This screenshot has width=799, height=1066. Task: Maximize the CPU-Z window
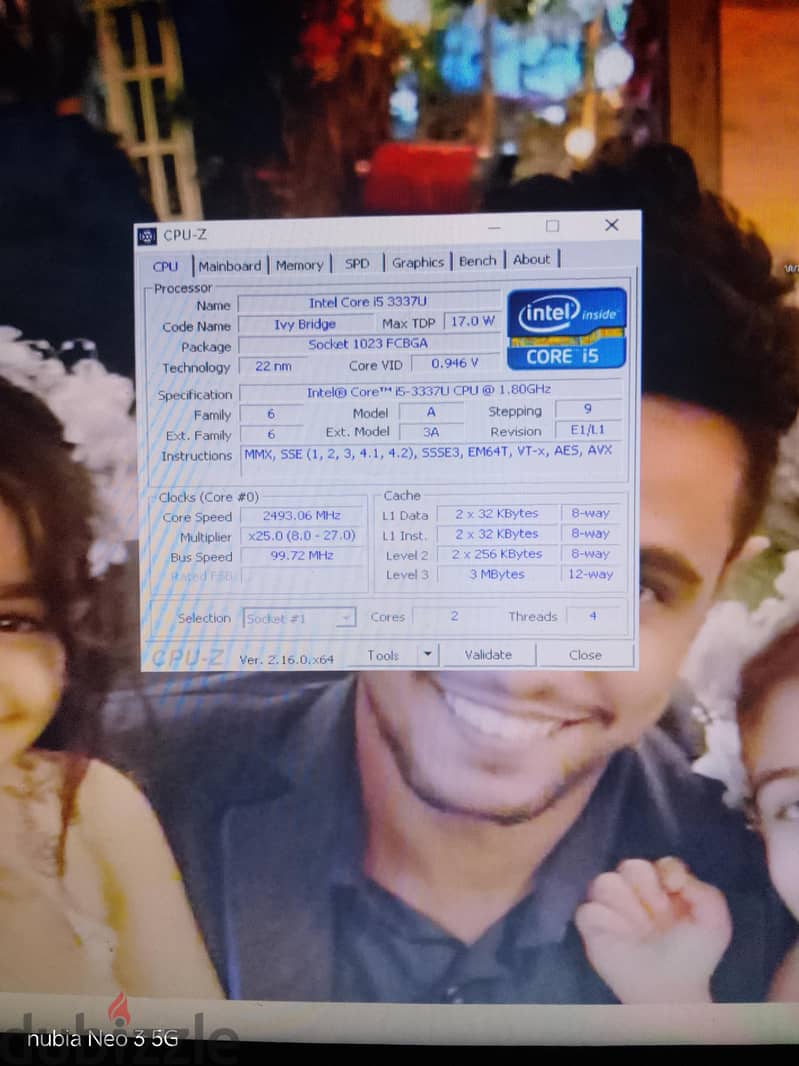[x=552, y=226]
